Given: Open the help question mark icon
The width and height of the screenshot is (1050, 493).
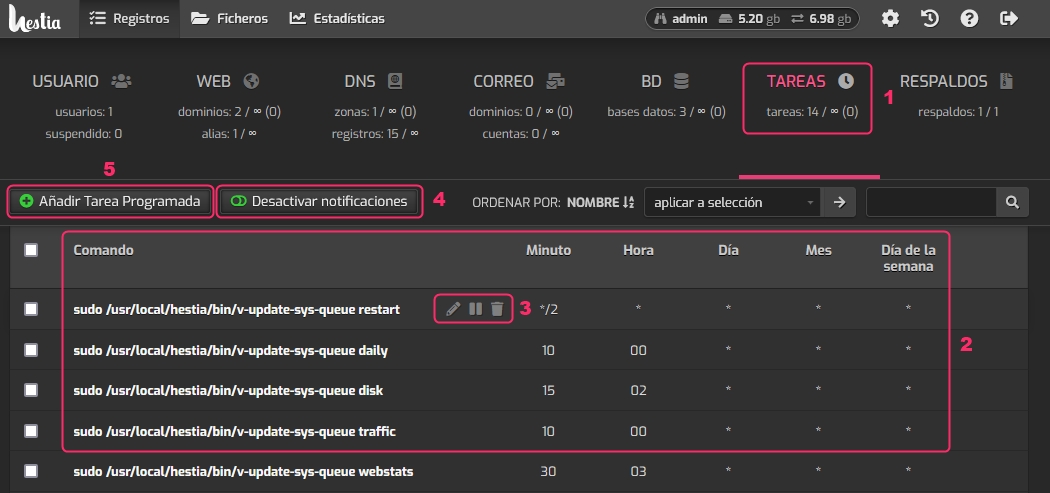Looking at the screenshot, I should (969, 18).
